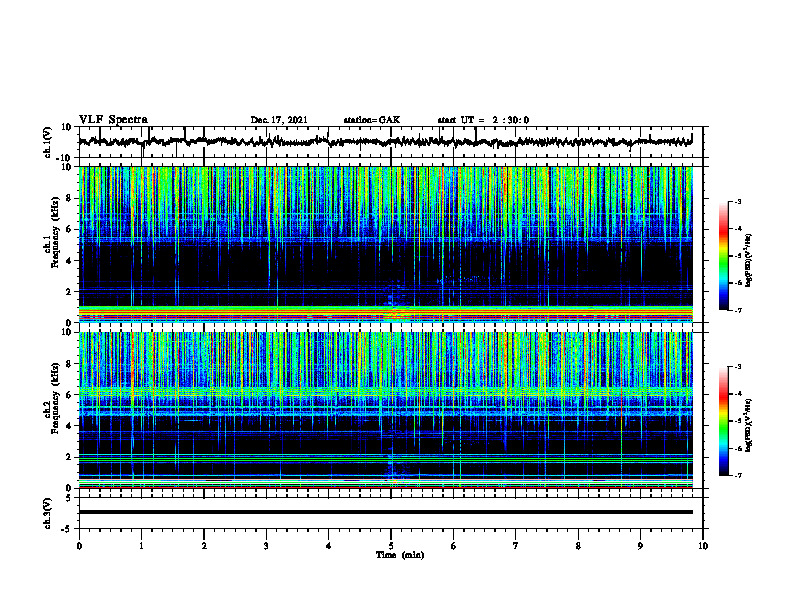
Task: Click the flat ch.3 voltage trace line
Action: (x=385, y=512)
